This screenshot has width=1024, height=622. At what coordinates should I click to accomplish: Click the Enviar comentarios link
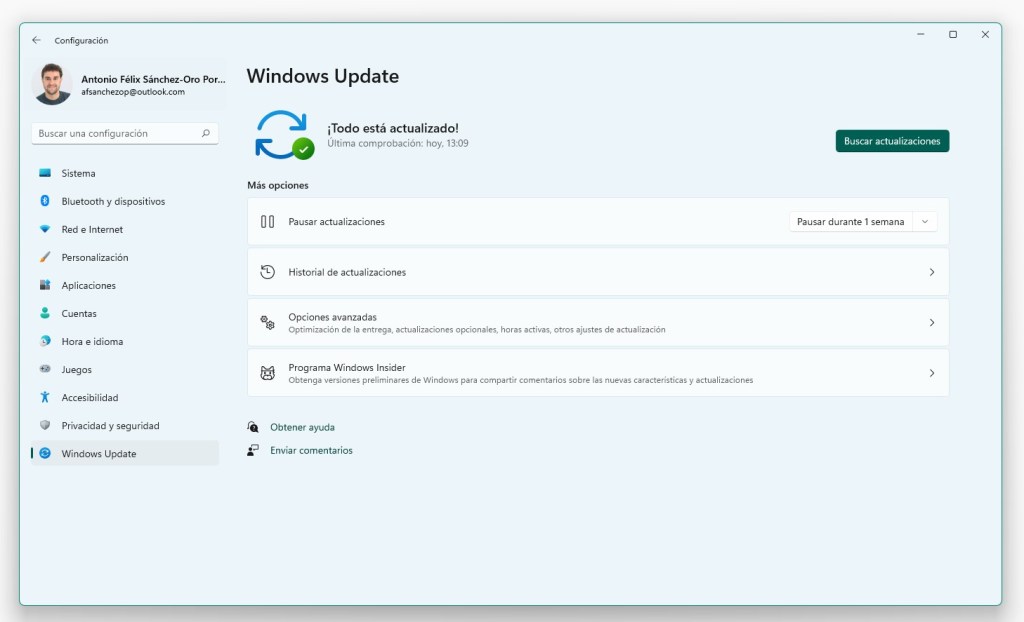point(311,450)
